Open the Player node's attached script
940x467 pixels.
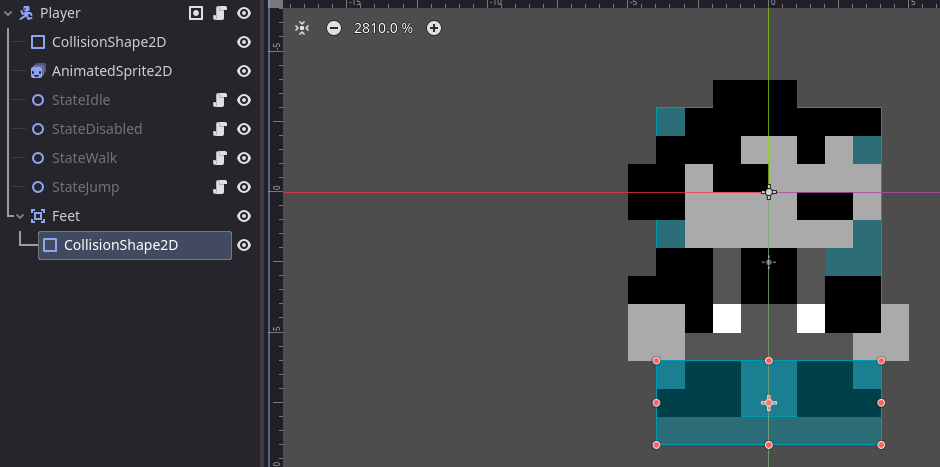pyautogui.click(x=220, y=13)
